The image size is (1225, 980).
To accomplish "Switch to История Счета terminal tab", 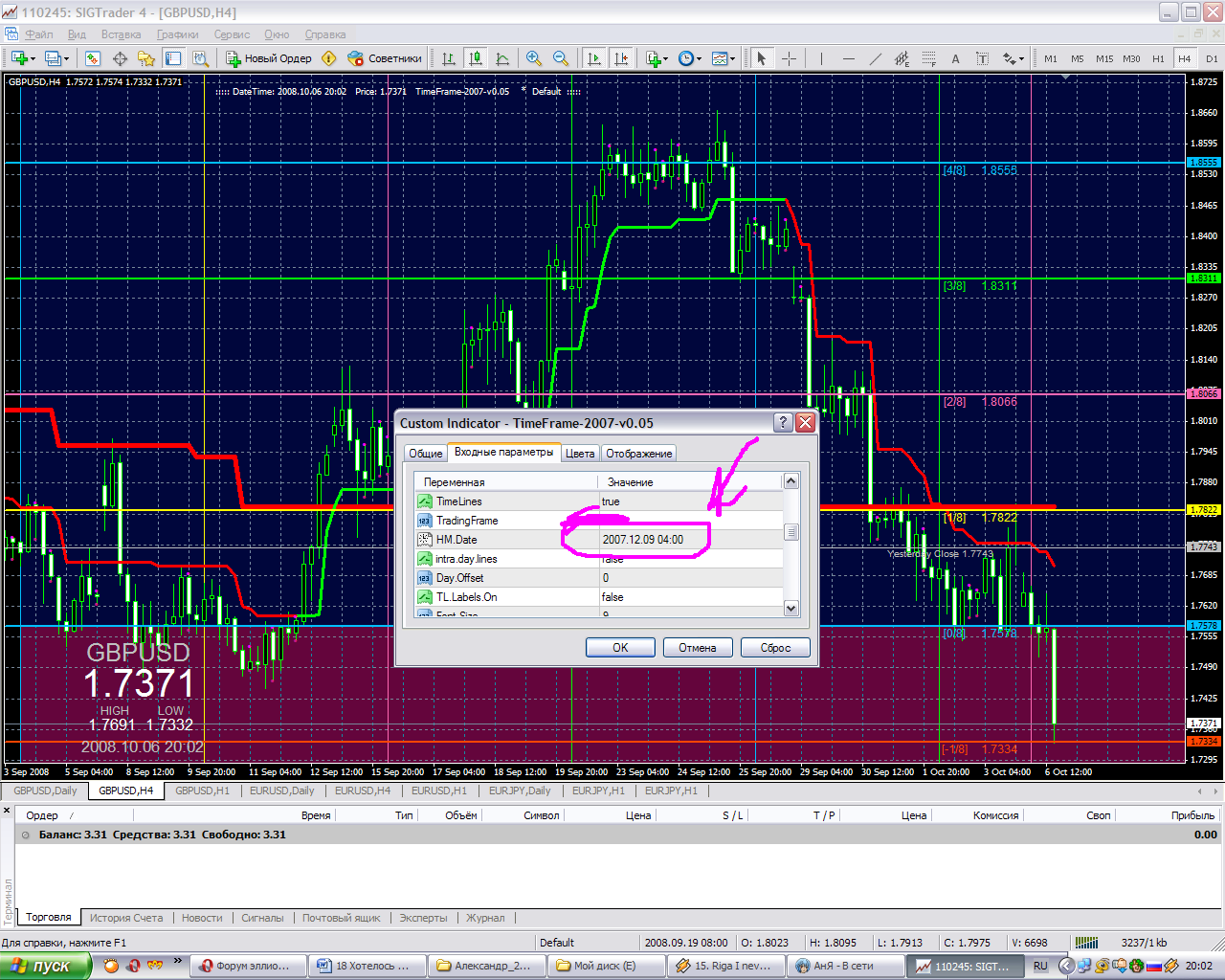I will point(126,918).
